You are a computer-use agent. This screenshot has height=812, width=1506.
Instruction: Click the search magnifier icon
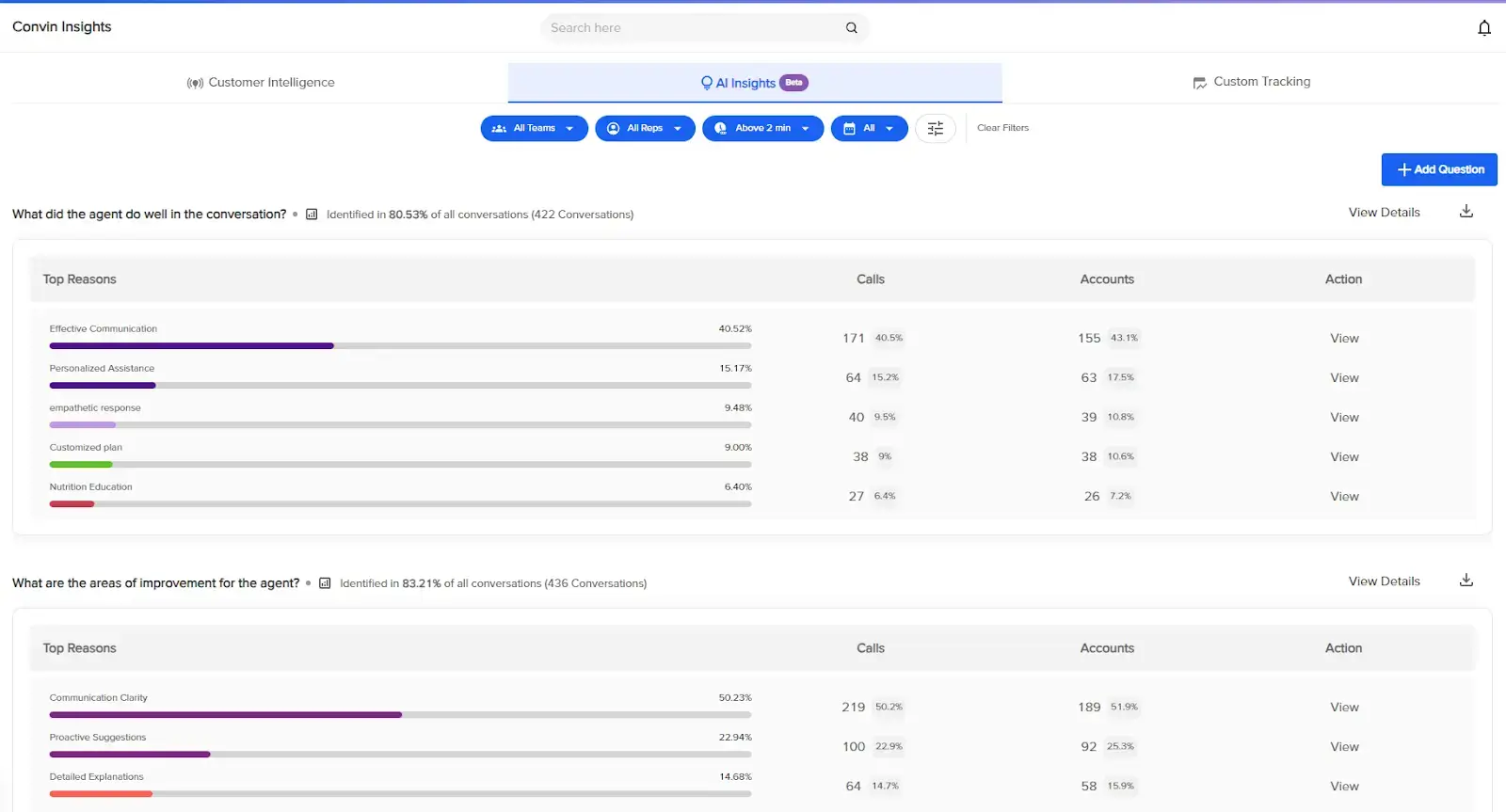(852, 28)
